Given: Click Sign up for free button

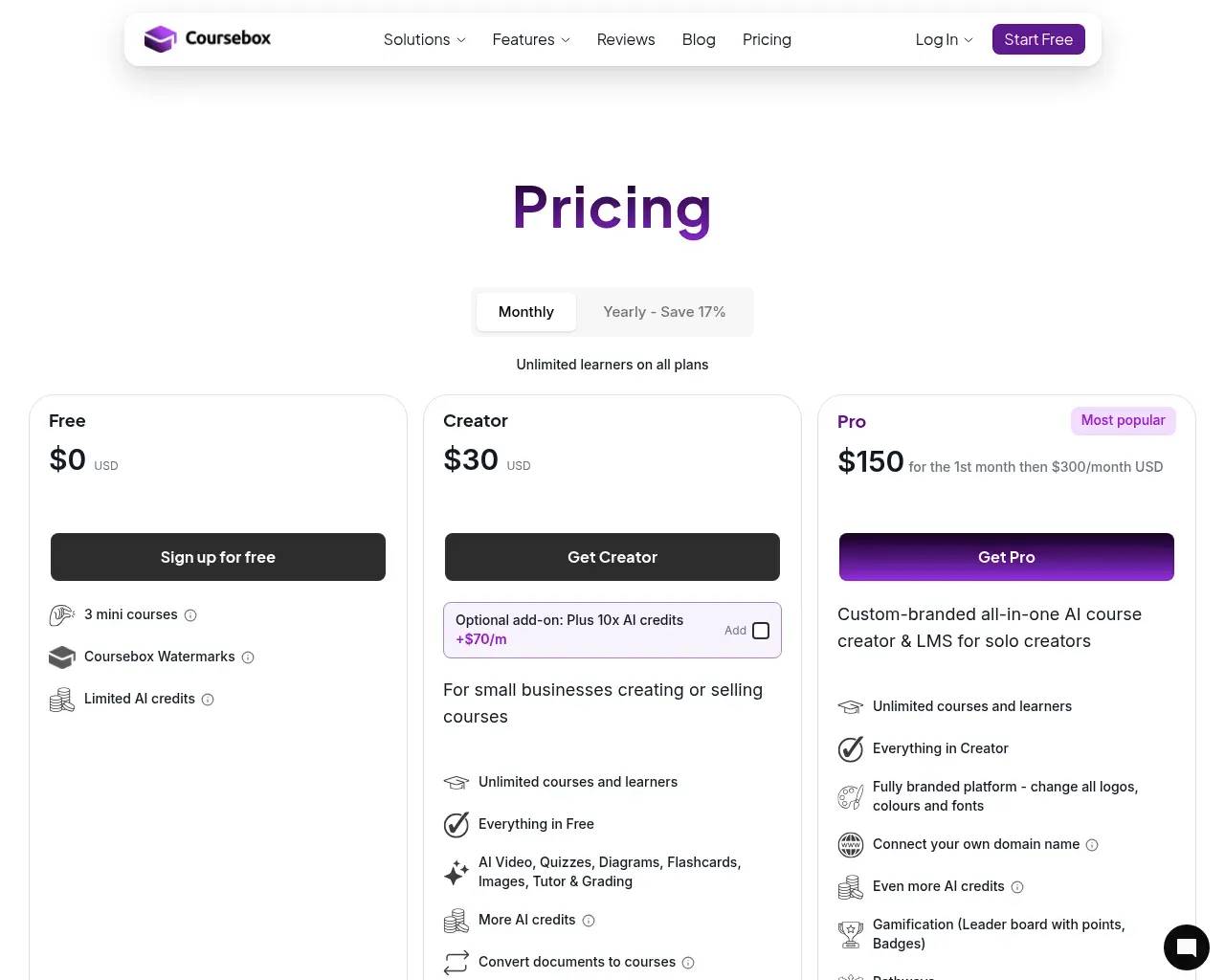Looking at the screenshot, I should point(218,557).
